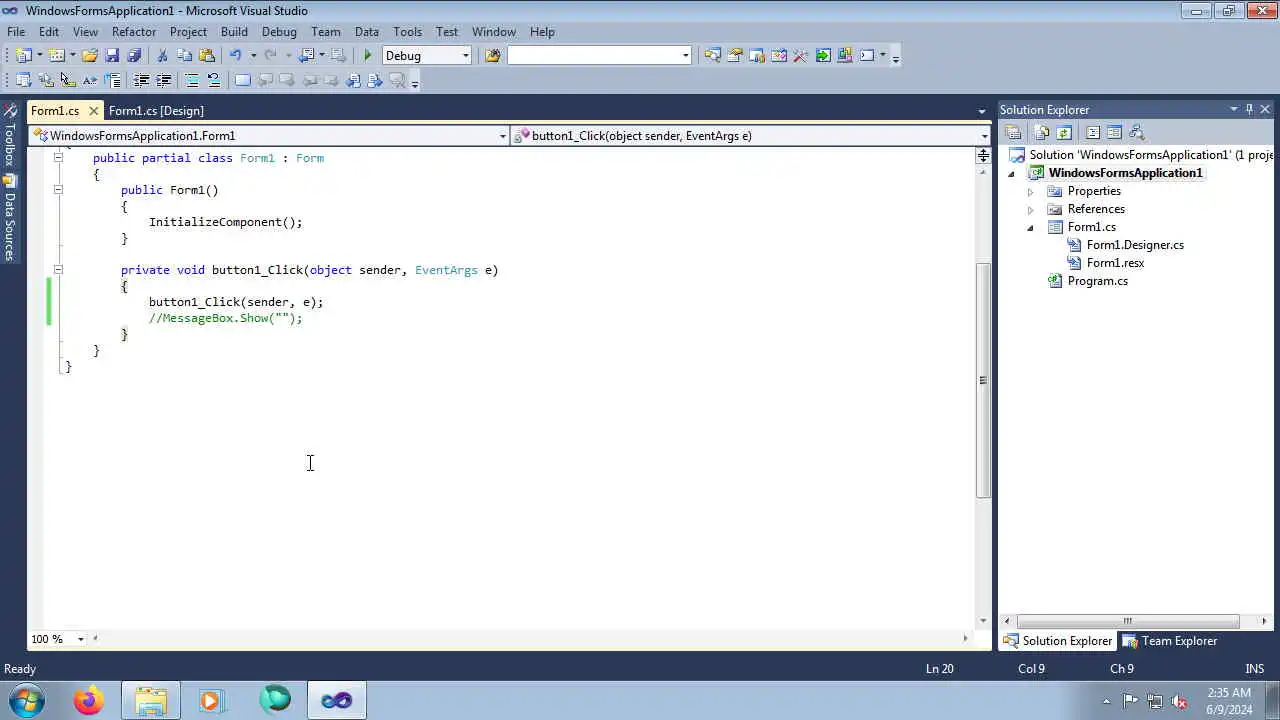Cut selection with the scissors icon
The image size is (1280, 720).
click(x=162, y=56)
